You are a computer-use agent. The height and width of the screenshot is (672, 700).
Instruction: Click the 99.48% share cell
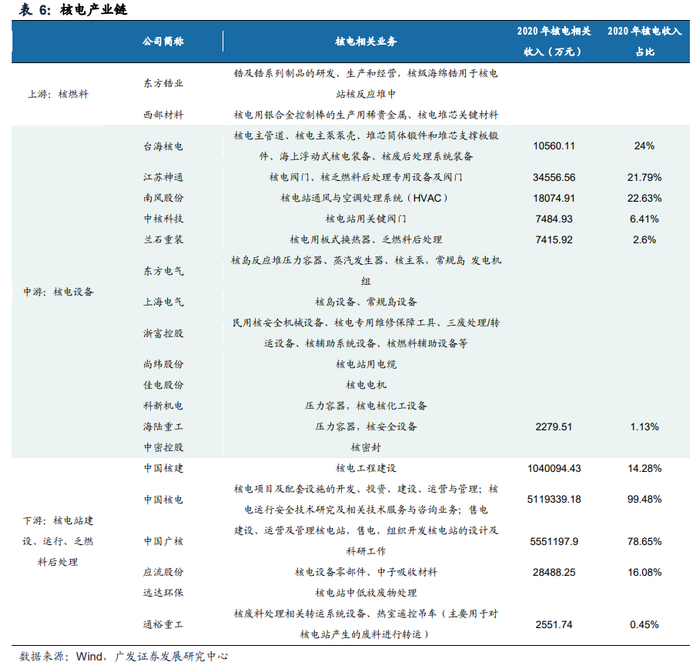point(644,499)
